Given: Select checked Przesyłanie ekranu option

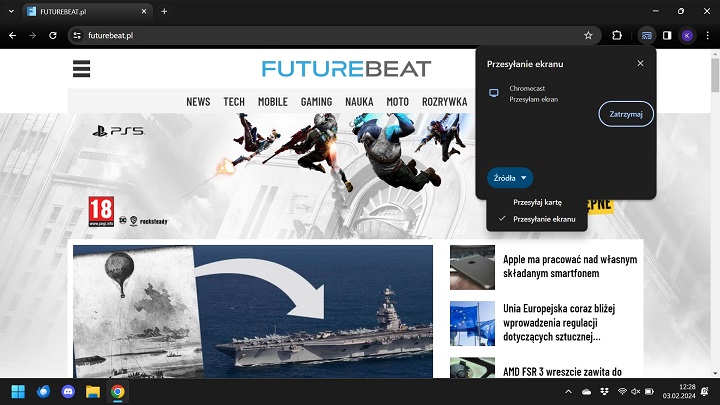Looking at the screenshot, I should tap(544, 218).
